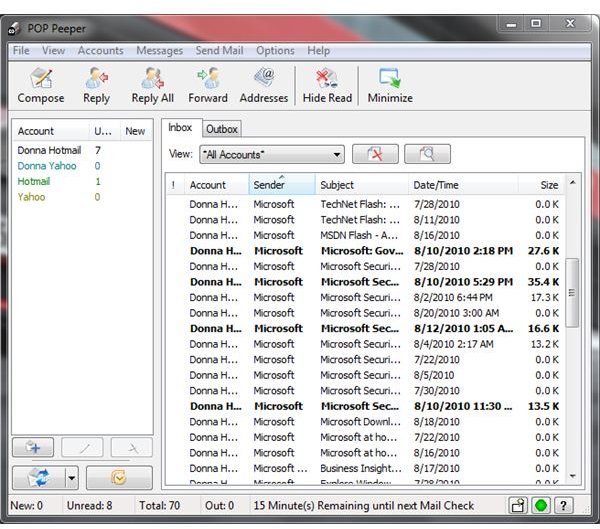Sort messages by Date/Time column header
The width and height of the screenshot is (600, 529).
463,185
